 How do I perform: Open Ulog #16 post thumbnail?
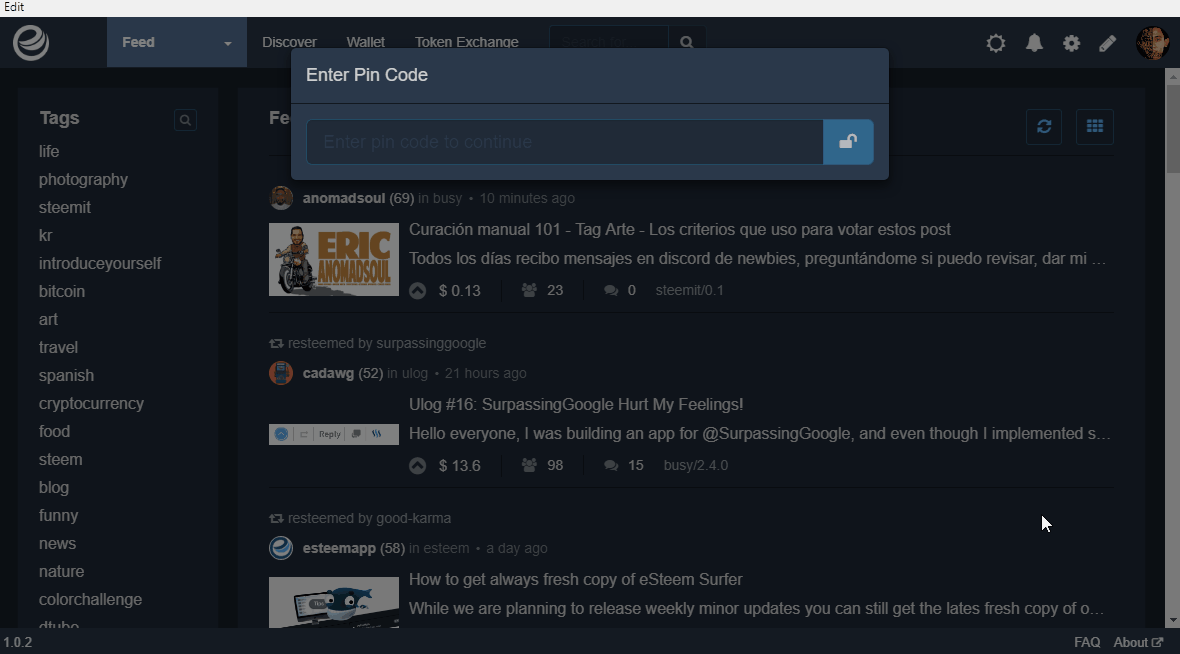click(333, 434)
